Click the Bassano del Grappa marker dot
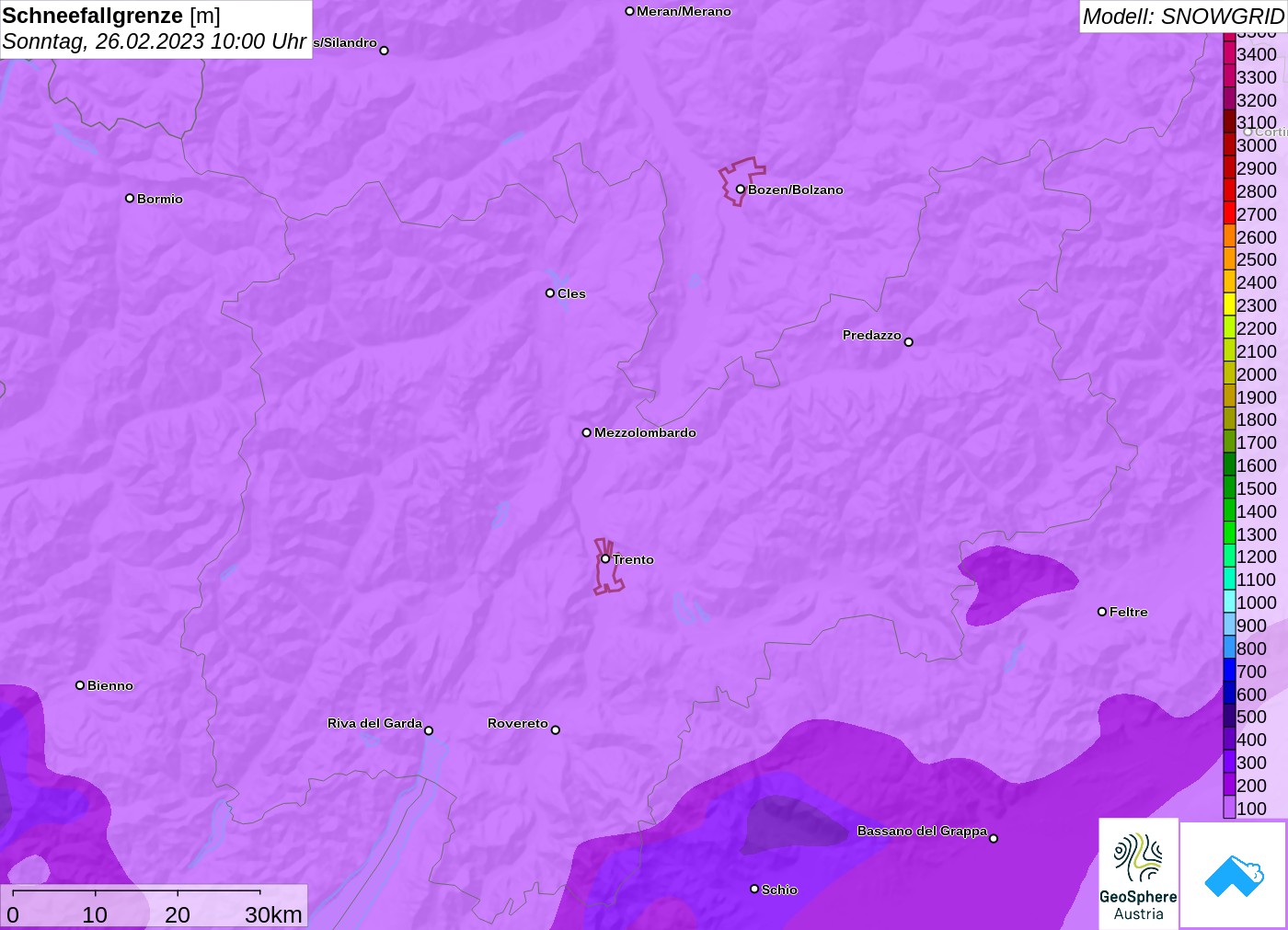This screenshot has width=1288, height=930. [x=994, y=838]
